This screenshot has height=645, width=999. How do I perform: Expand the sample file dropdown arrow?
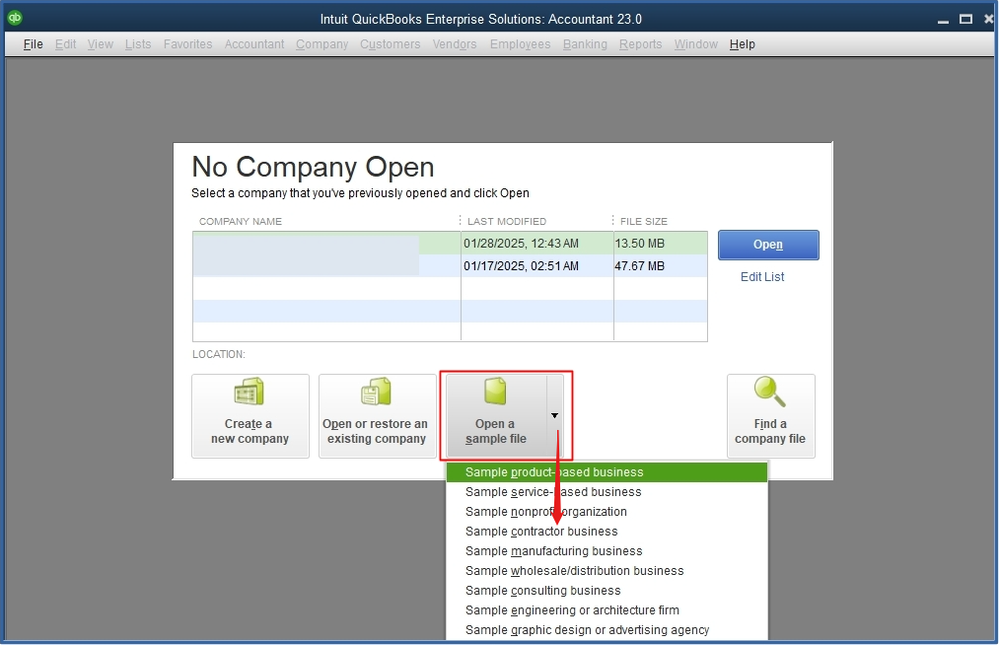tap(555, 416)
